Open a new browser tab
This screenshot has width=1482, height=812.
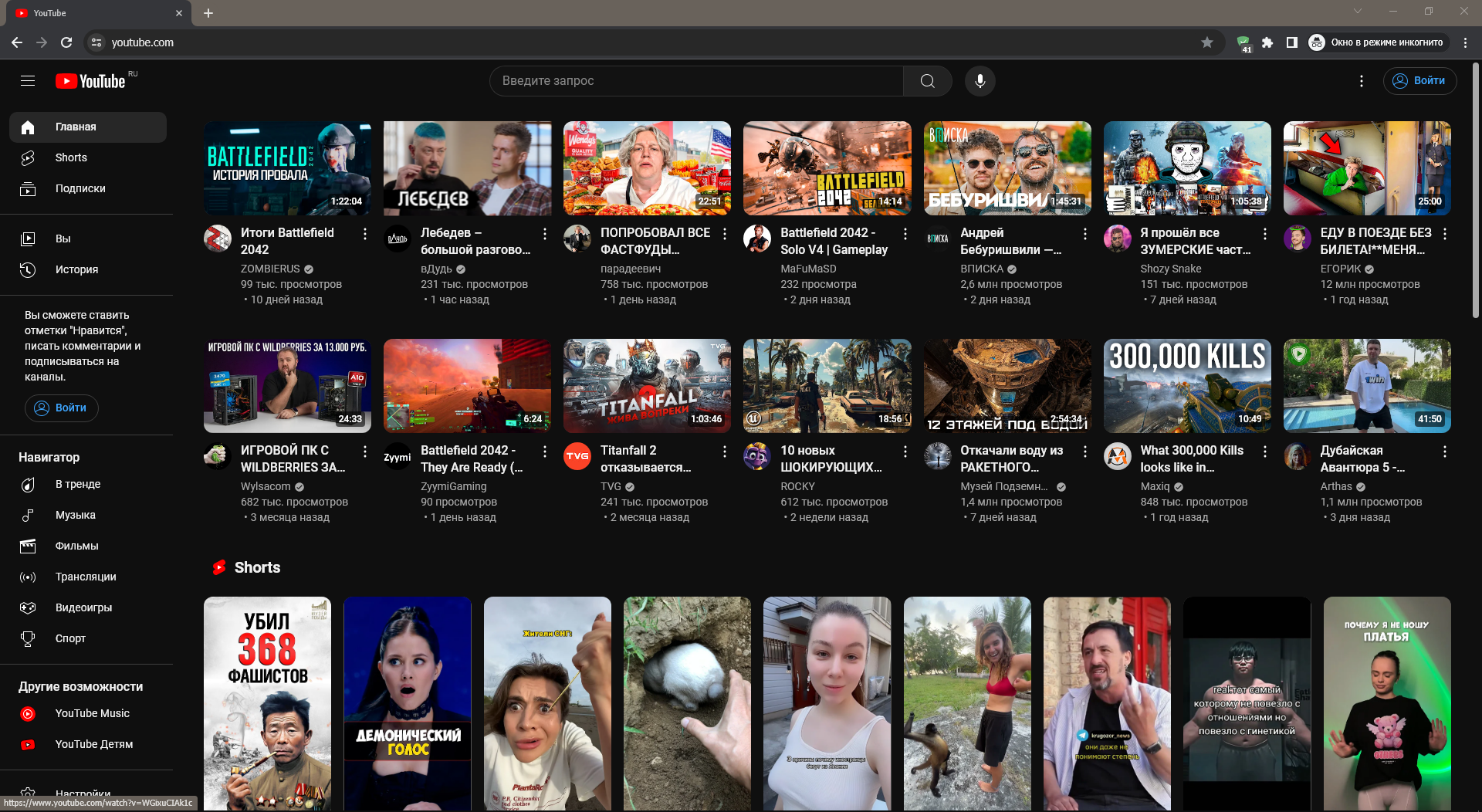pos(208,13)
